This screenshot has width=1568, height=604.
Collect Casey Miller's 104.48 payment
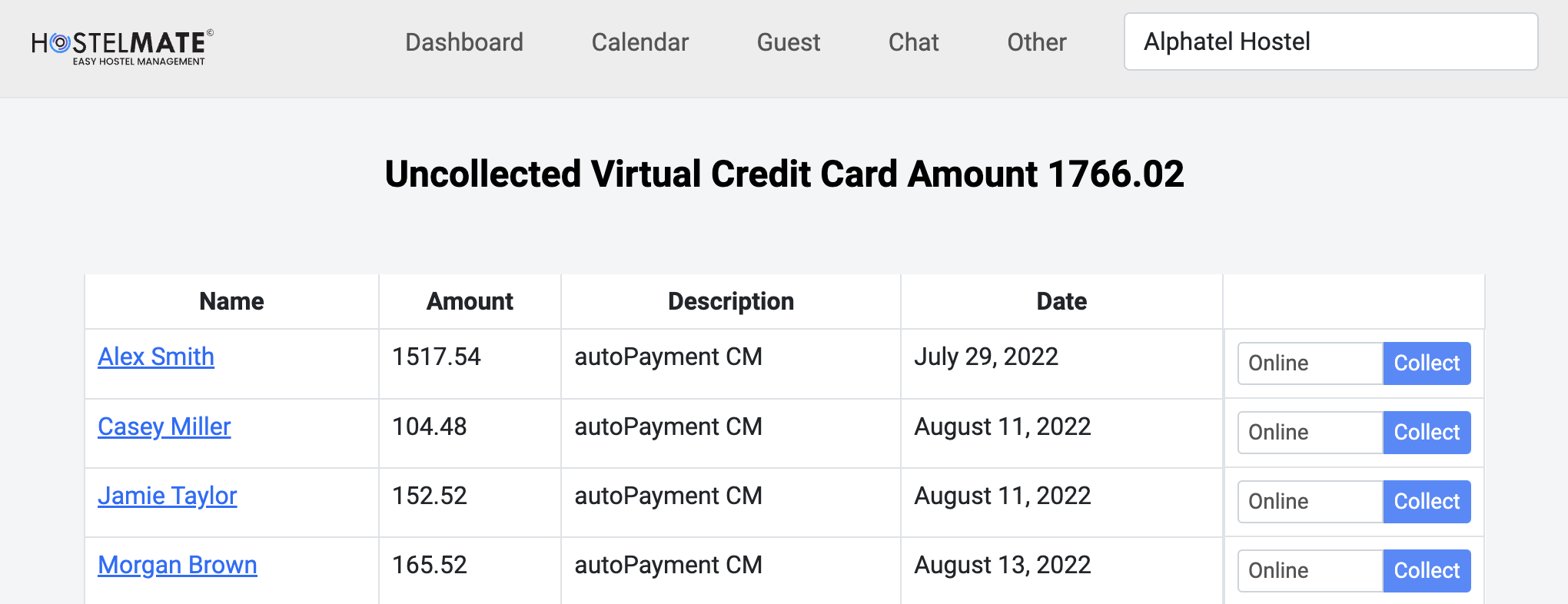pos(1427,433)
